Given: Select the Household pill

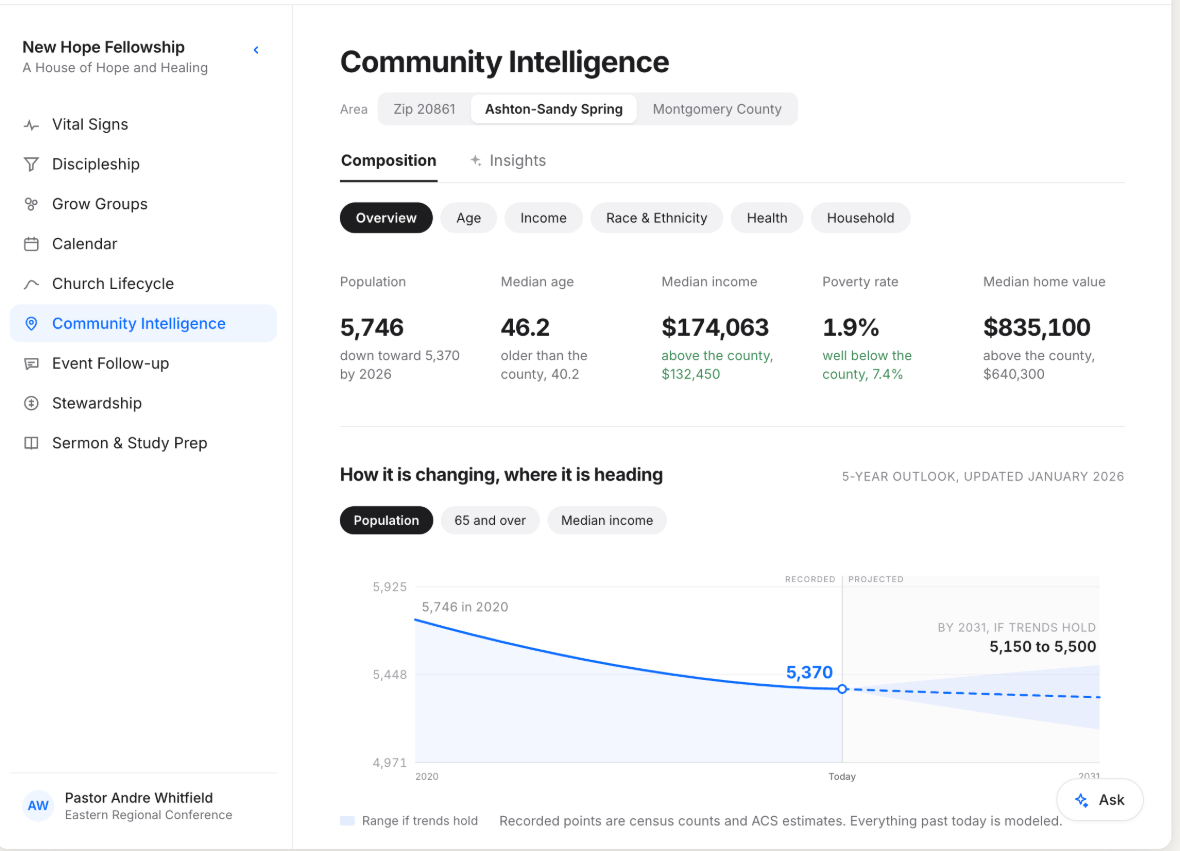Looking at the screenshot, I should [860, 218].
